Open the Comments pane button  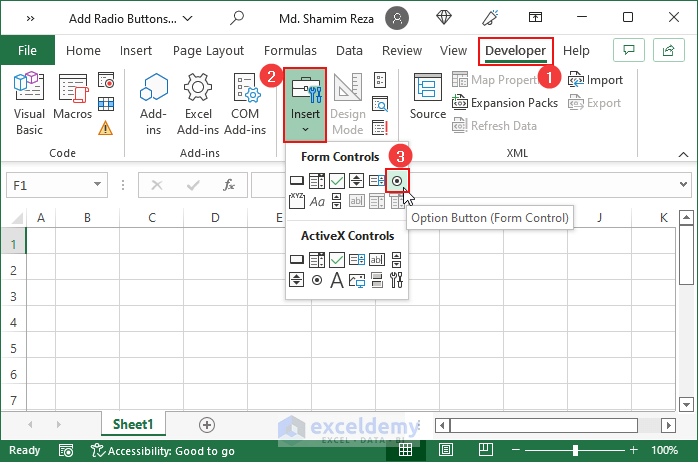pos(629,50)
